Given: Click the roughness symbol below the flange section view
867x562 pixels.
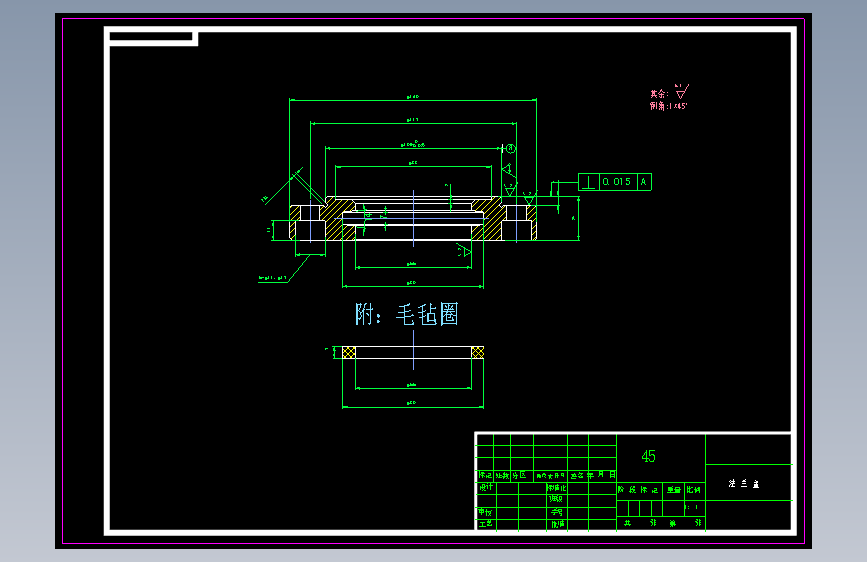Looking at the screenshot, I should coord(464,251).
